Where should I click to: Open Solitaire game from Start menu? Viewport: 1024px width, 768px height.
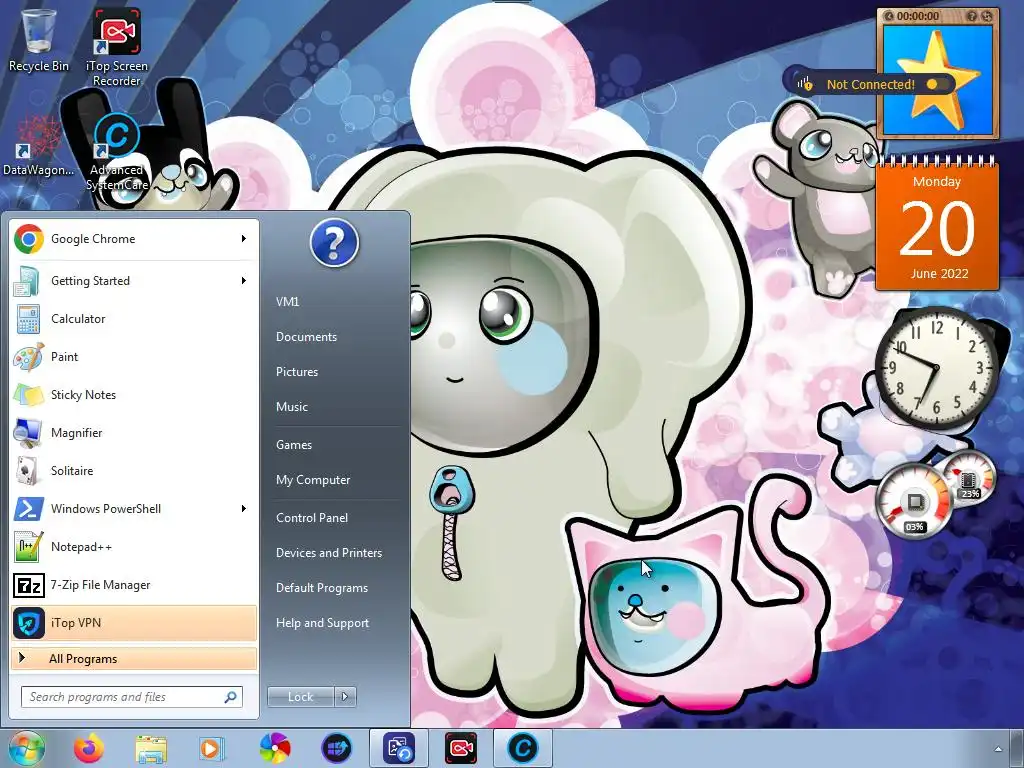point(134,470)
